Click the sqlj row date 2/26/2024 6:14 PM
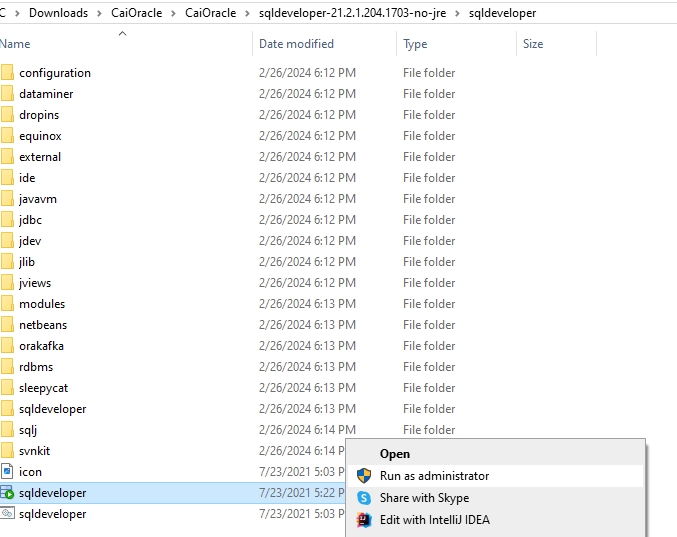677x537 pixels. [x=307, y=430]
